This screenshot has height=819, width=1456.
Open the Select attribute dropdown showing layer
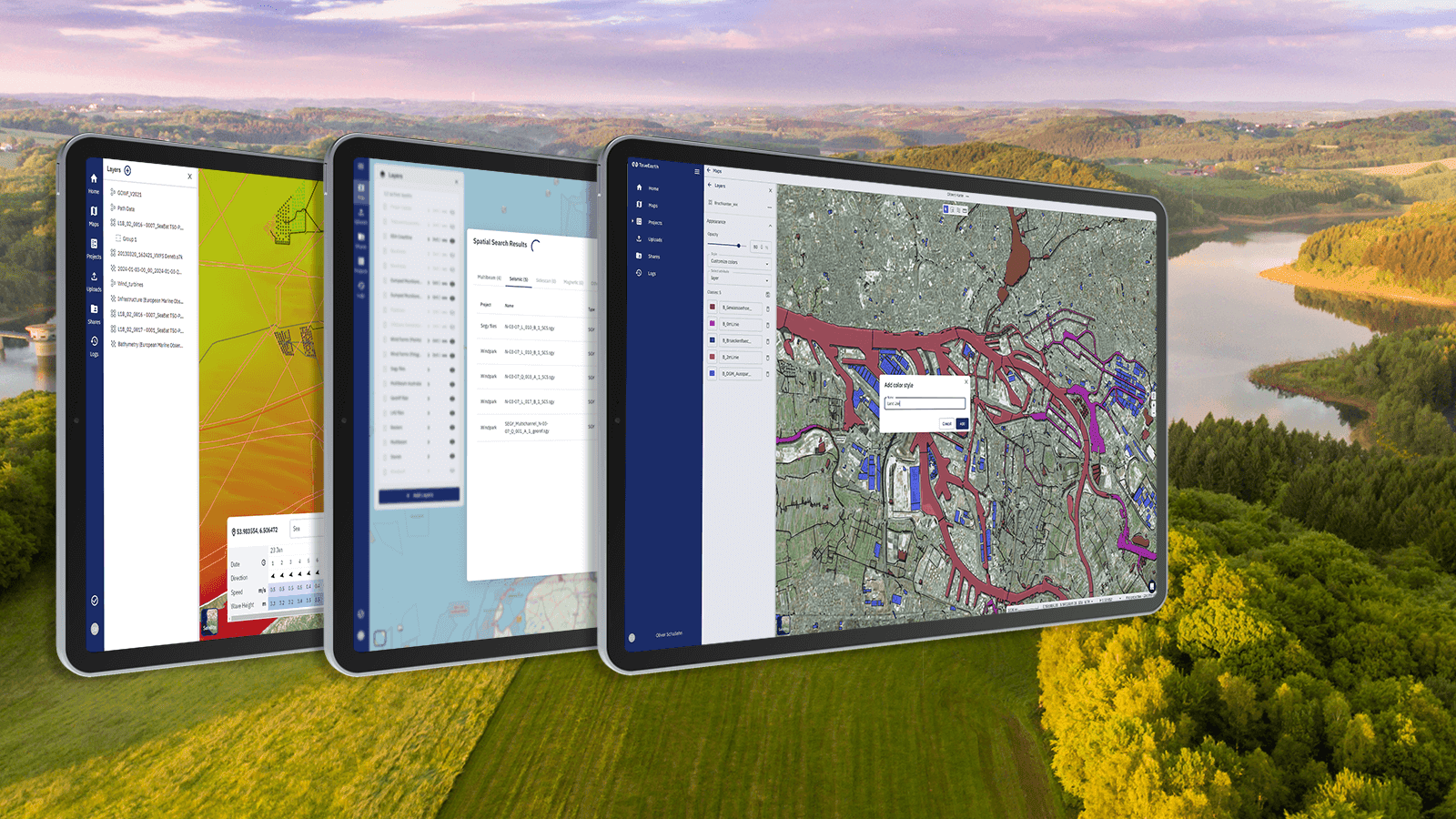(x=739, y=278)
